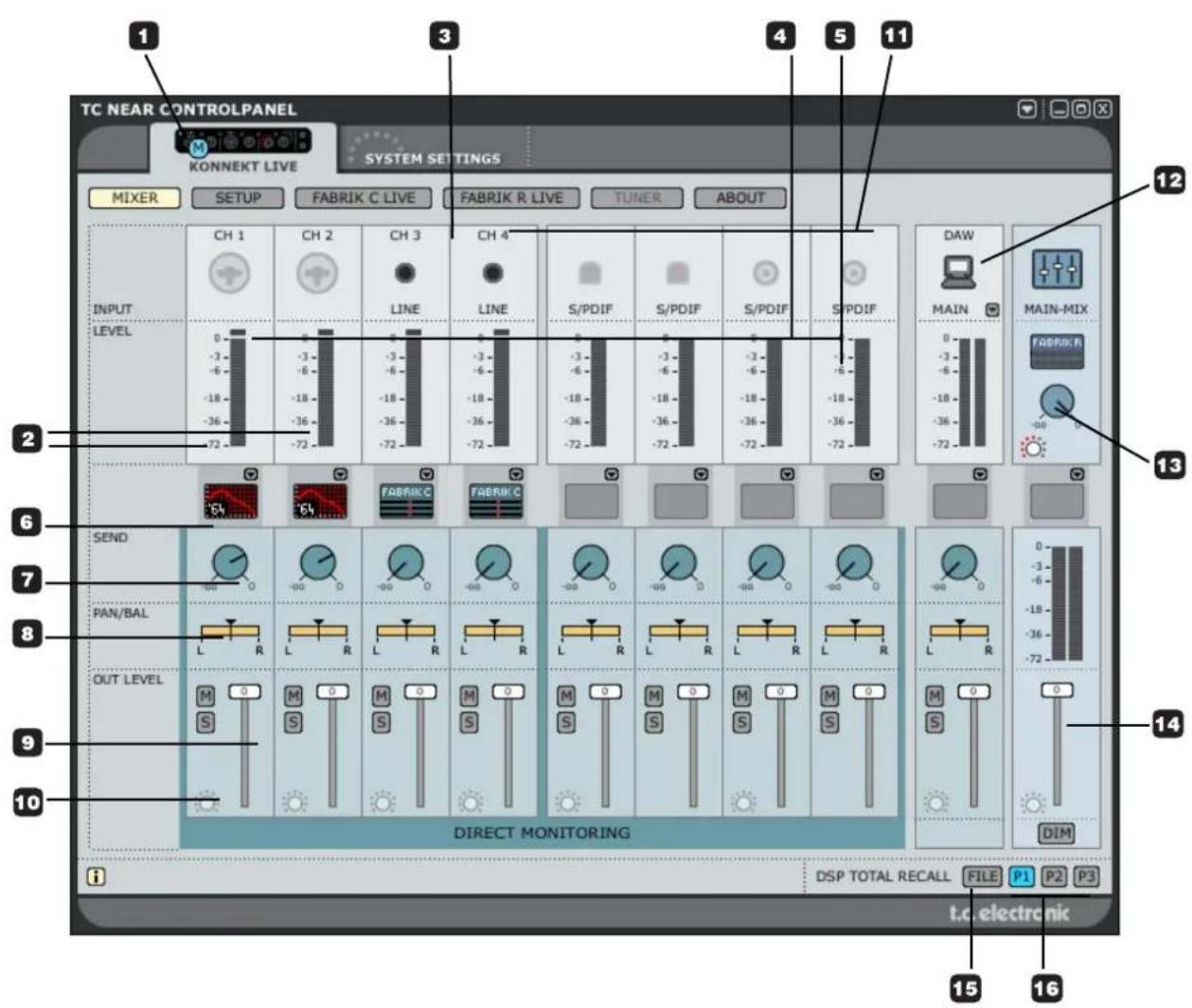Click the CH 4 send knob
Screen dimensions: 1192x1008
point(493,564)
